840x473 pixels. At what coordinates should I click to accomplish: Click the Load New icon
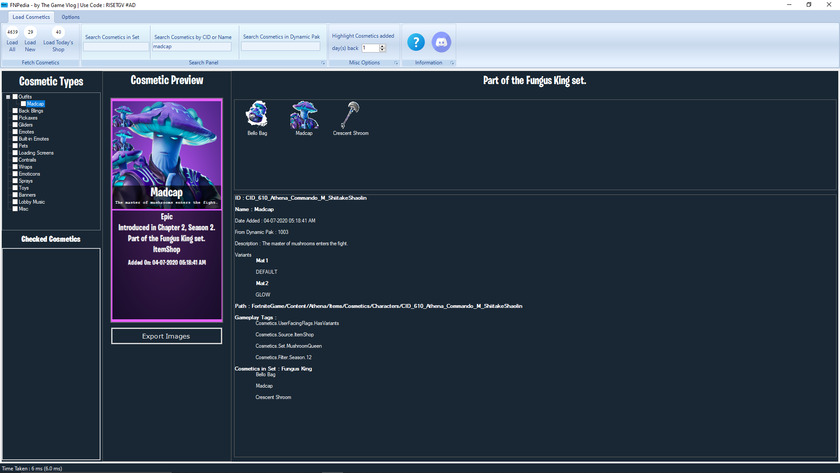point(31,33)
